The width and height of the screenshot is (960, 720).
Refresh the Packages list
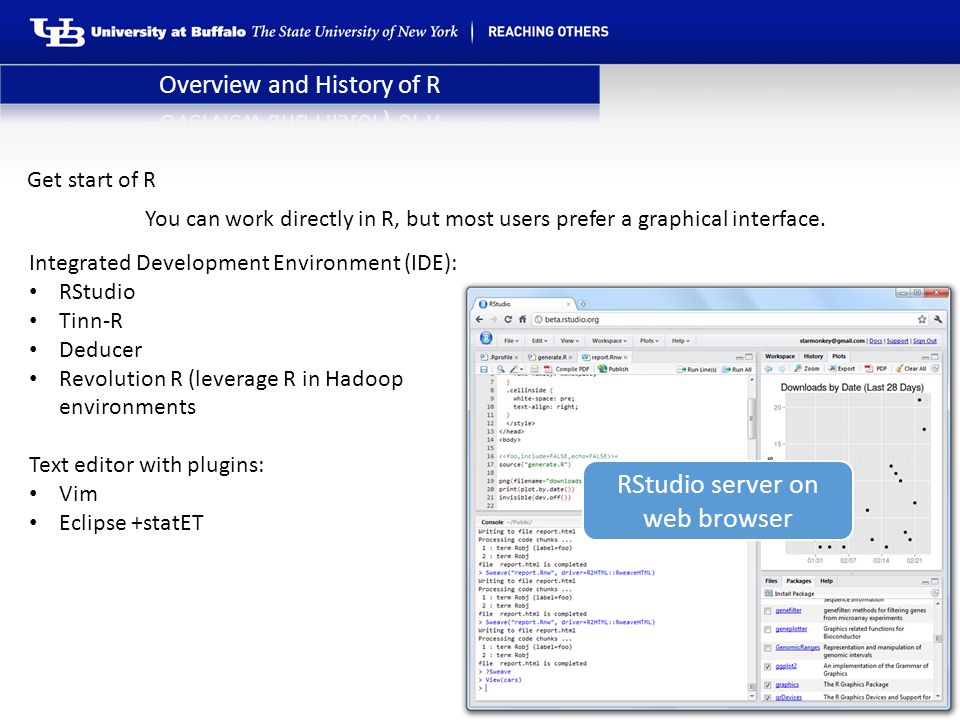pos(935,593)
